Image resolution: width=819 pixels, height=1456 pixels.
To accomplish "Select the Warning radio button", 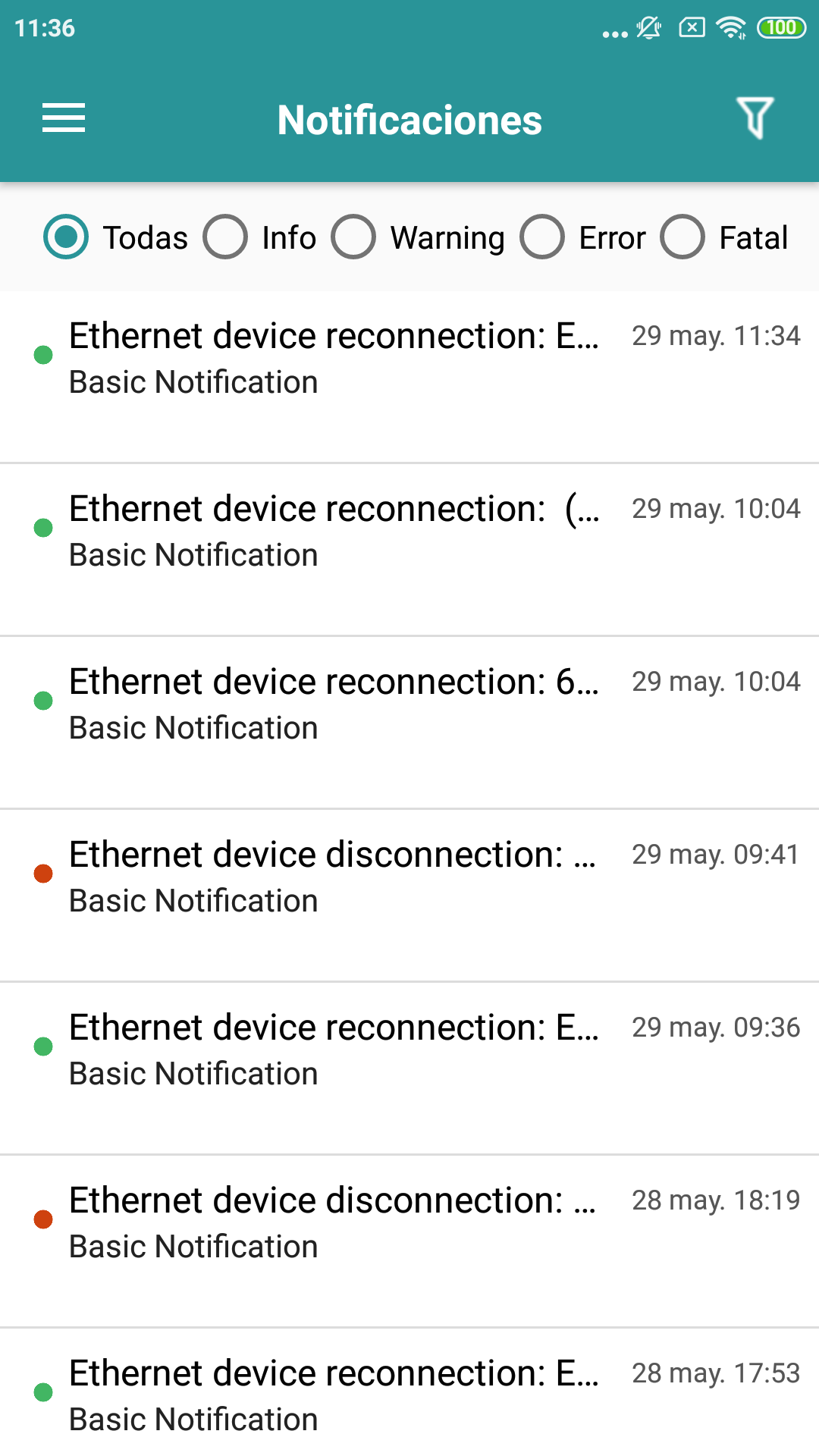I will (x=353, y=237).
